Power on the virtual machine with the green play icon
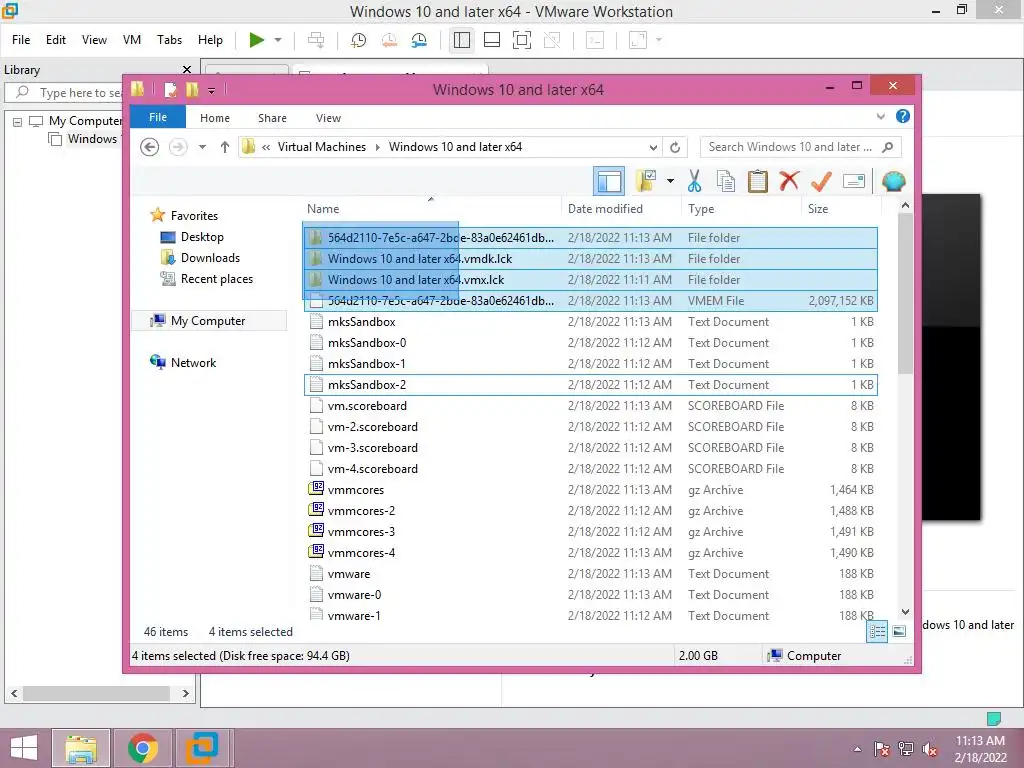Viewport: 1024px width, 768px height. coord(257,40)
